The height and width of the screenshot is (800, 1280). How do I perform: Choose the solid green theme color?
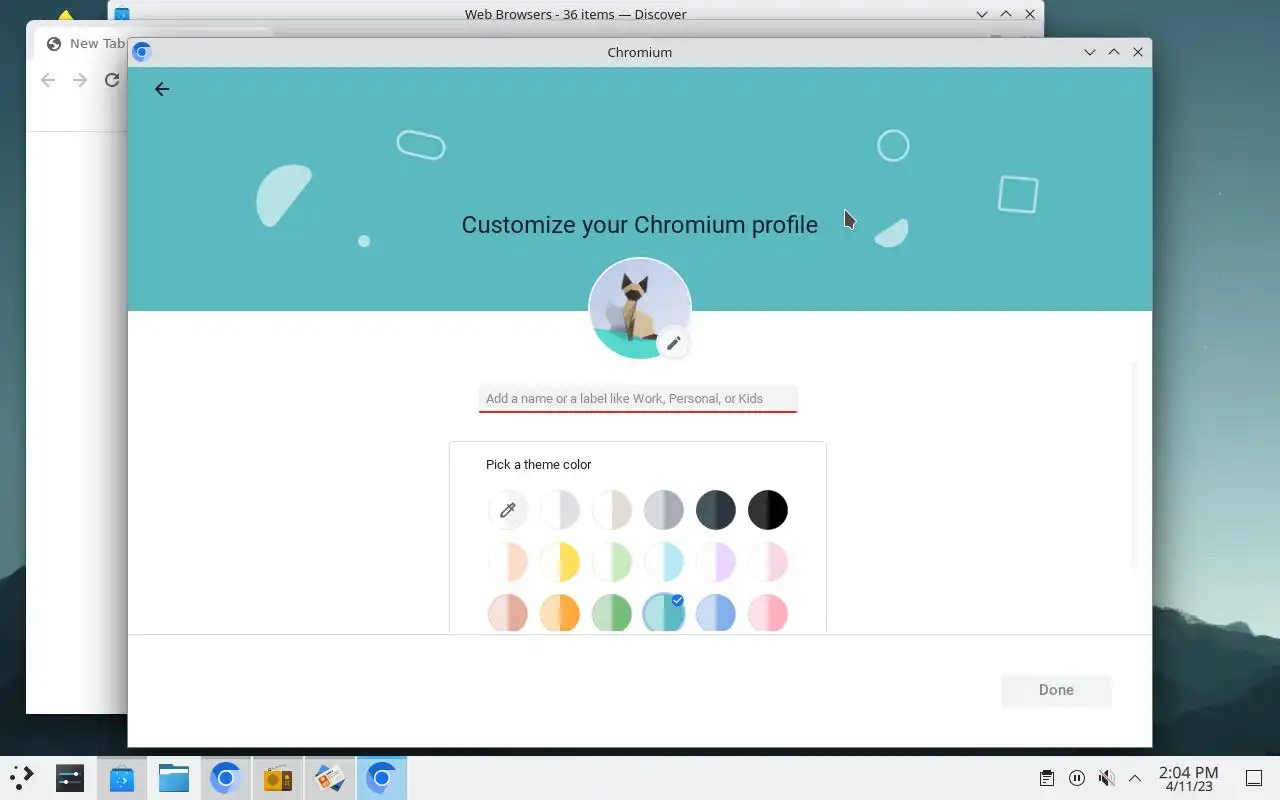(x=612, y=613)
